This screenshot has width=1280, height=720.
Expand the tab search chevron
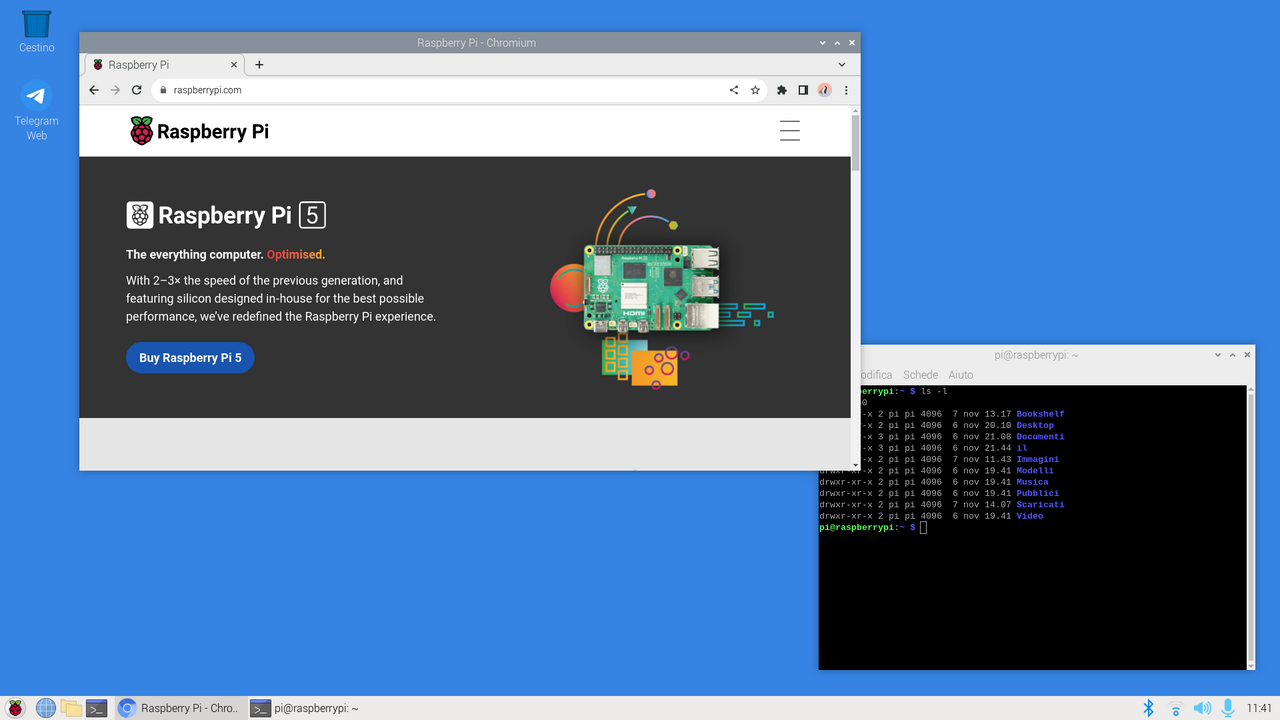pos(842,65)
